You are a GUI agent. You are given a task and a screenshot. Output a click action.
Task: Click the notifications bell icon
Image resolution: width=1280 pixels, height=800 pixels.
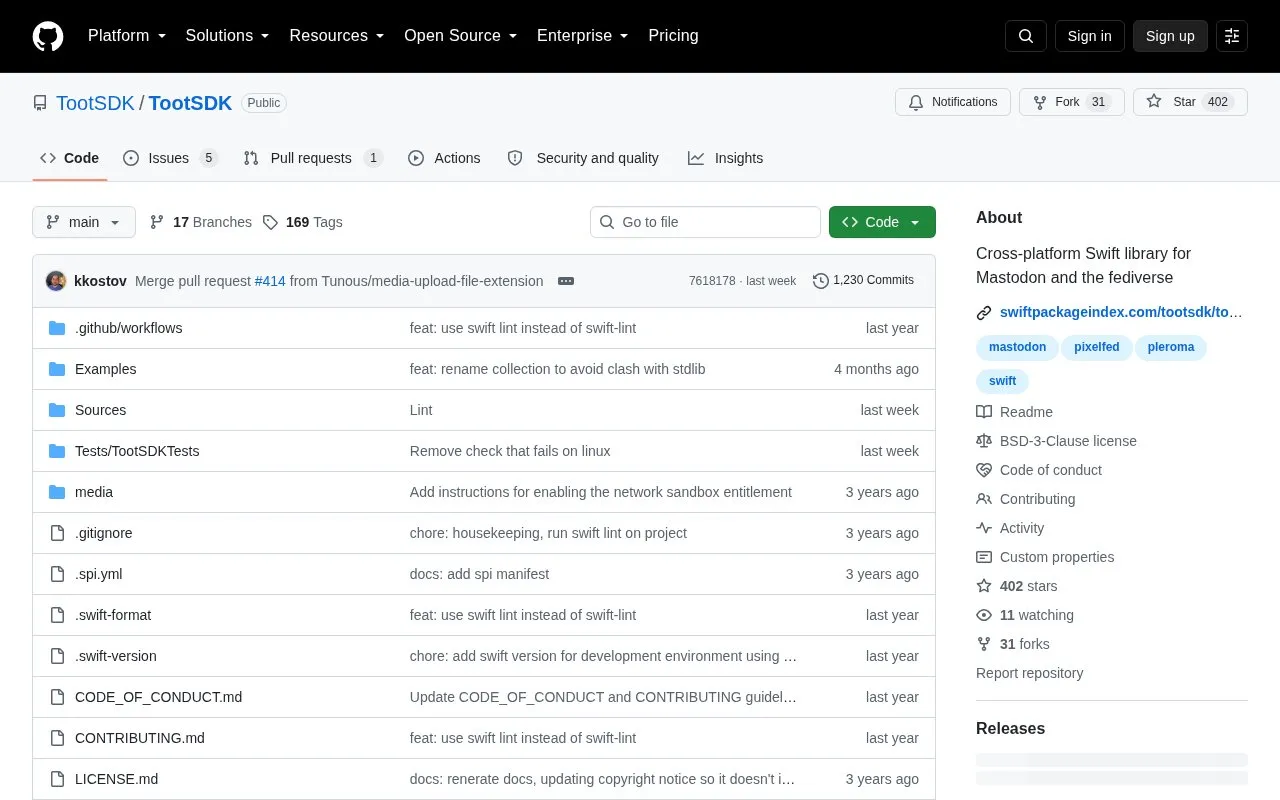click(x=916, y=102)
